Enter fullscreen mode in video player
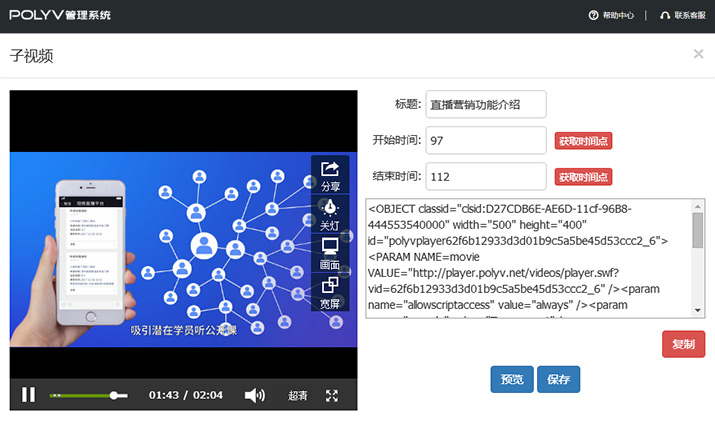The height and width of the screenshot is (445, 715). 333,395
